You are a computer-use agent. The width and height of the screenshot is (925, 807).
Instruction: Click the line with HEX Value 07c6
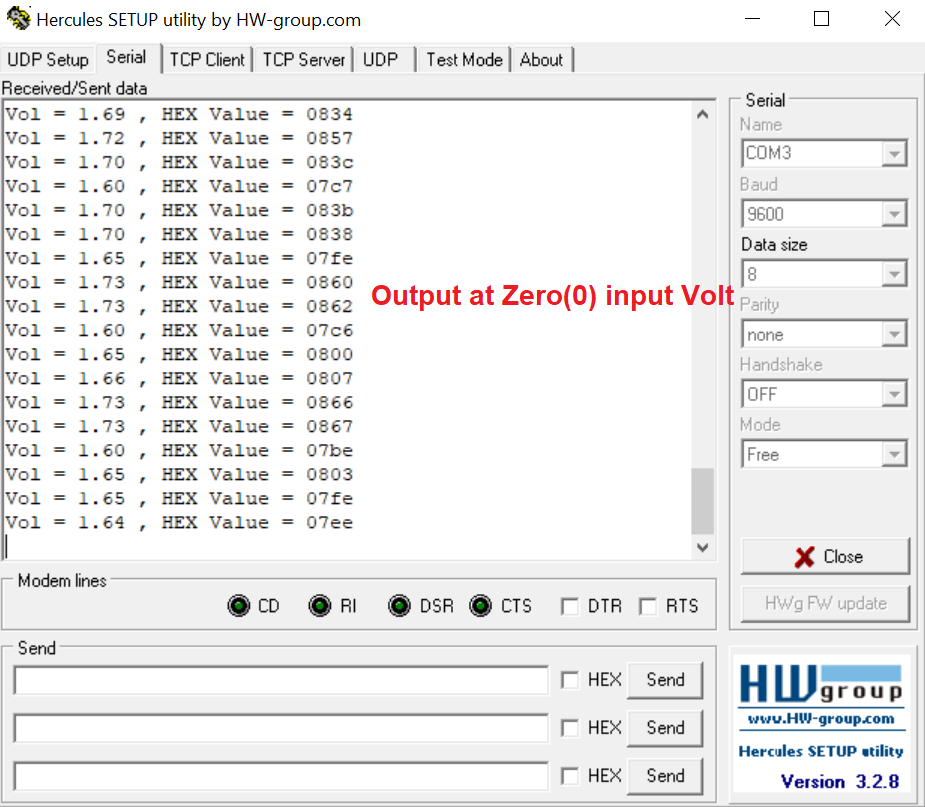click(x=179, y=330)
